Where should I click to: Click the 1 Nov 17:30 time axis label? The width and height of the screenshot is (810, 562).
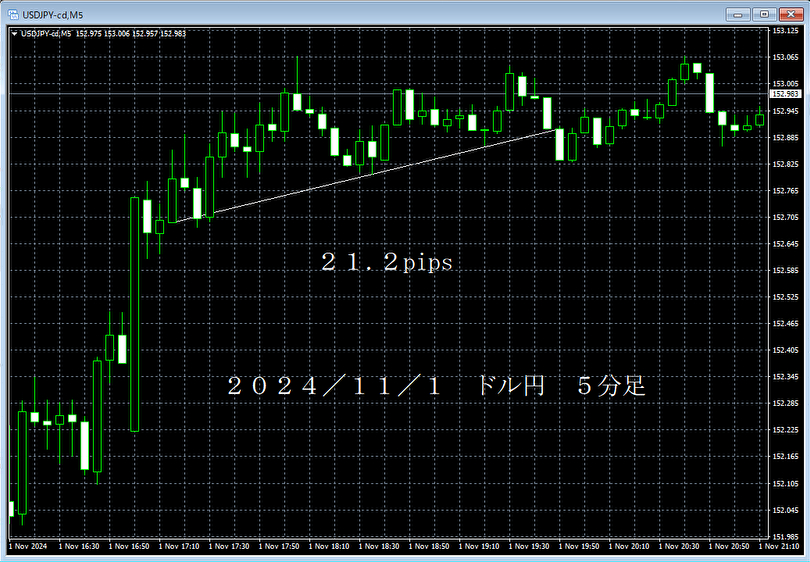[x=229, y=547]
